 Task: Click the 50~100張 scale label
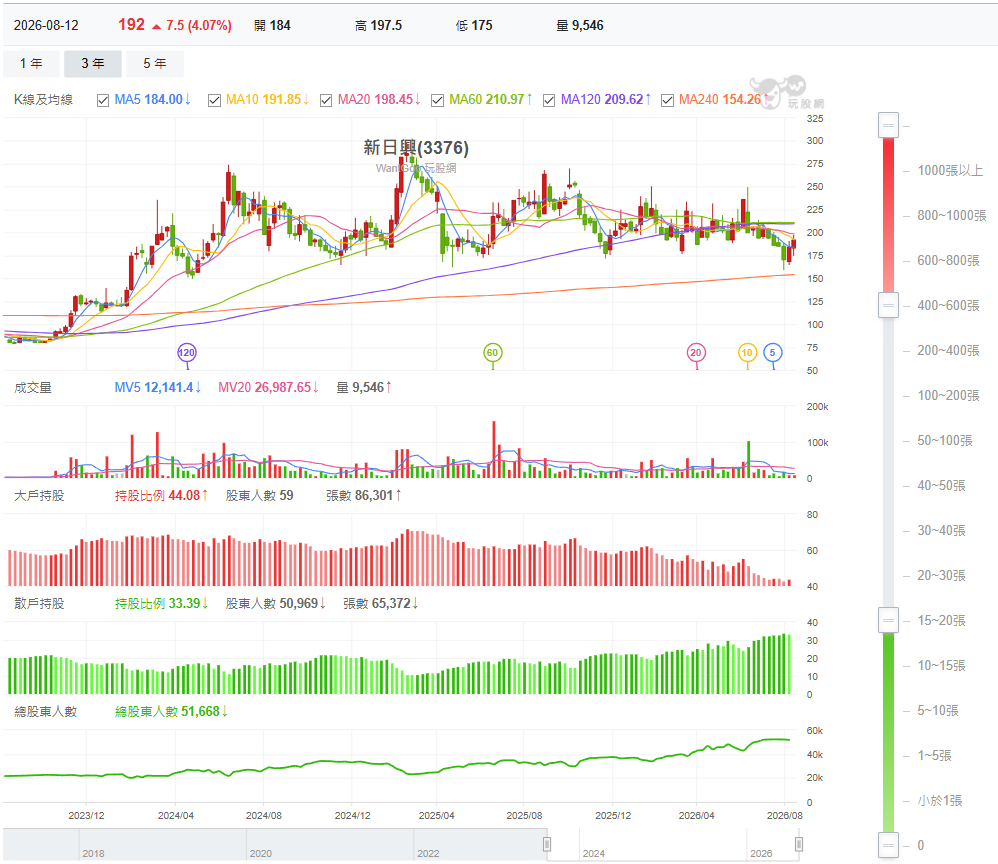pyautogui.click(x=945, y=441)
